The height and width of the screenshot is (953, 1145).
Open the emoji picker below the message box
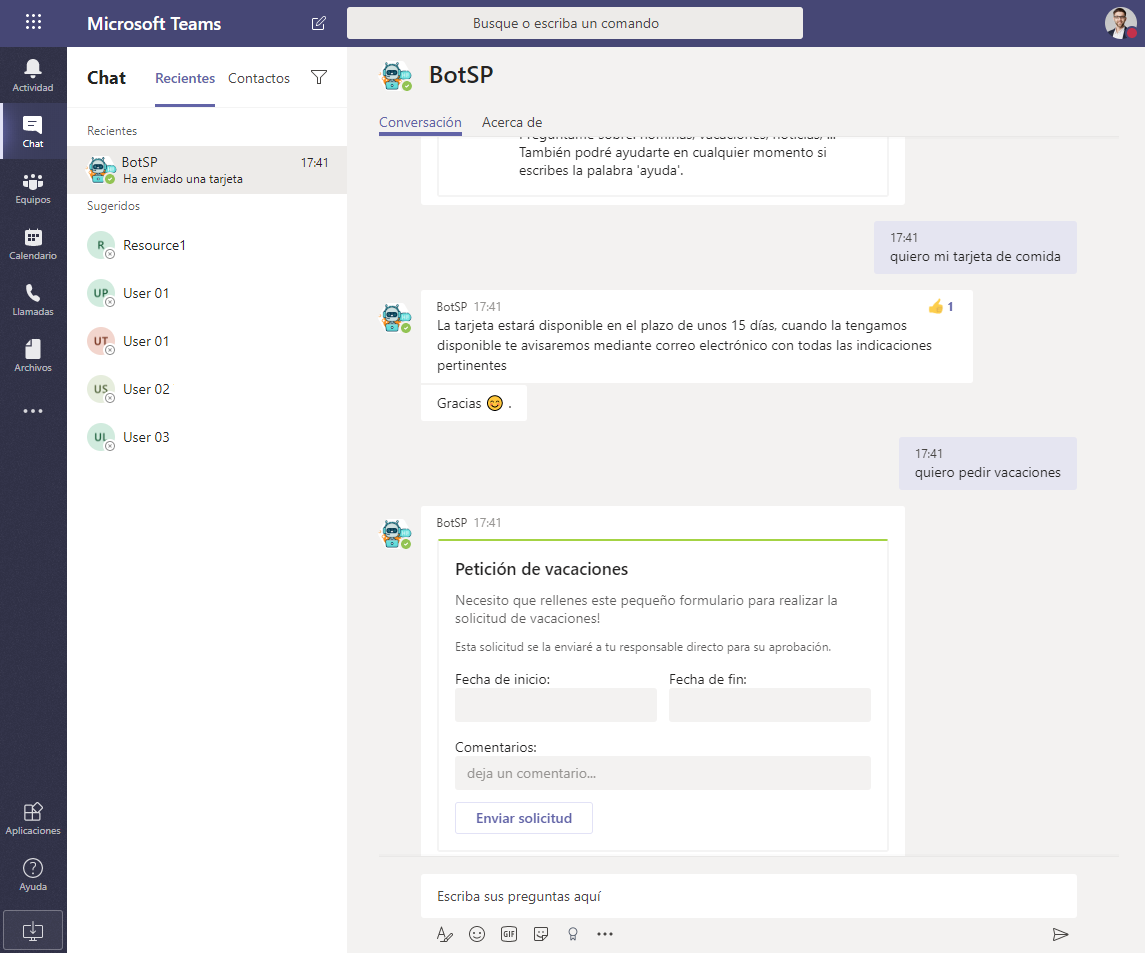477,933
